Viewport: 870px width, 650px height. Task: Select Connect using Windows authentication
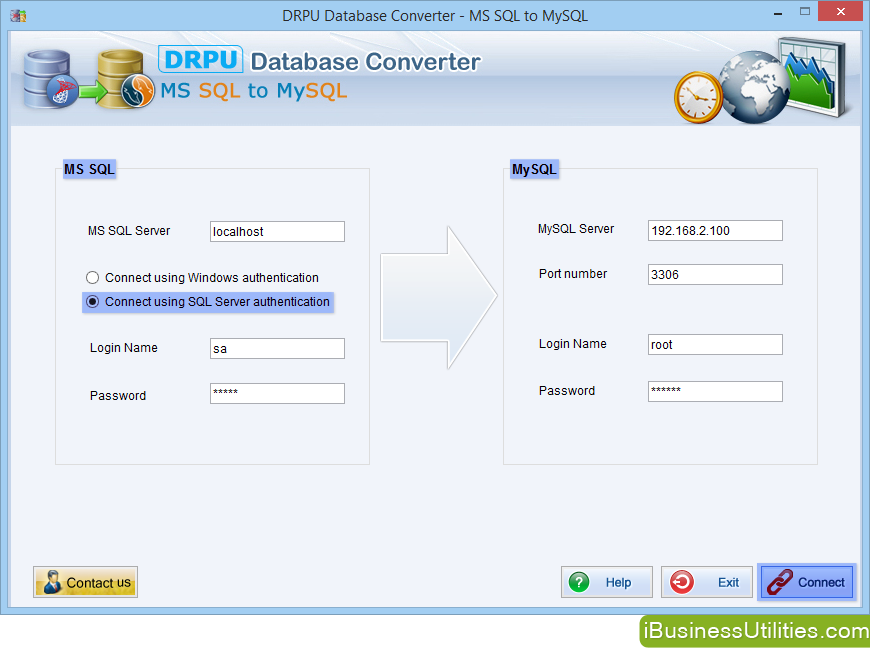coord(202,278)
